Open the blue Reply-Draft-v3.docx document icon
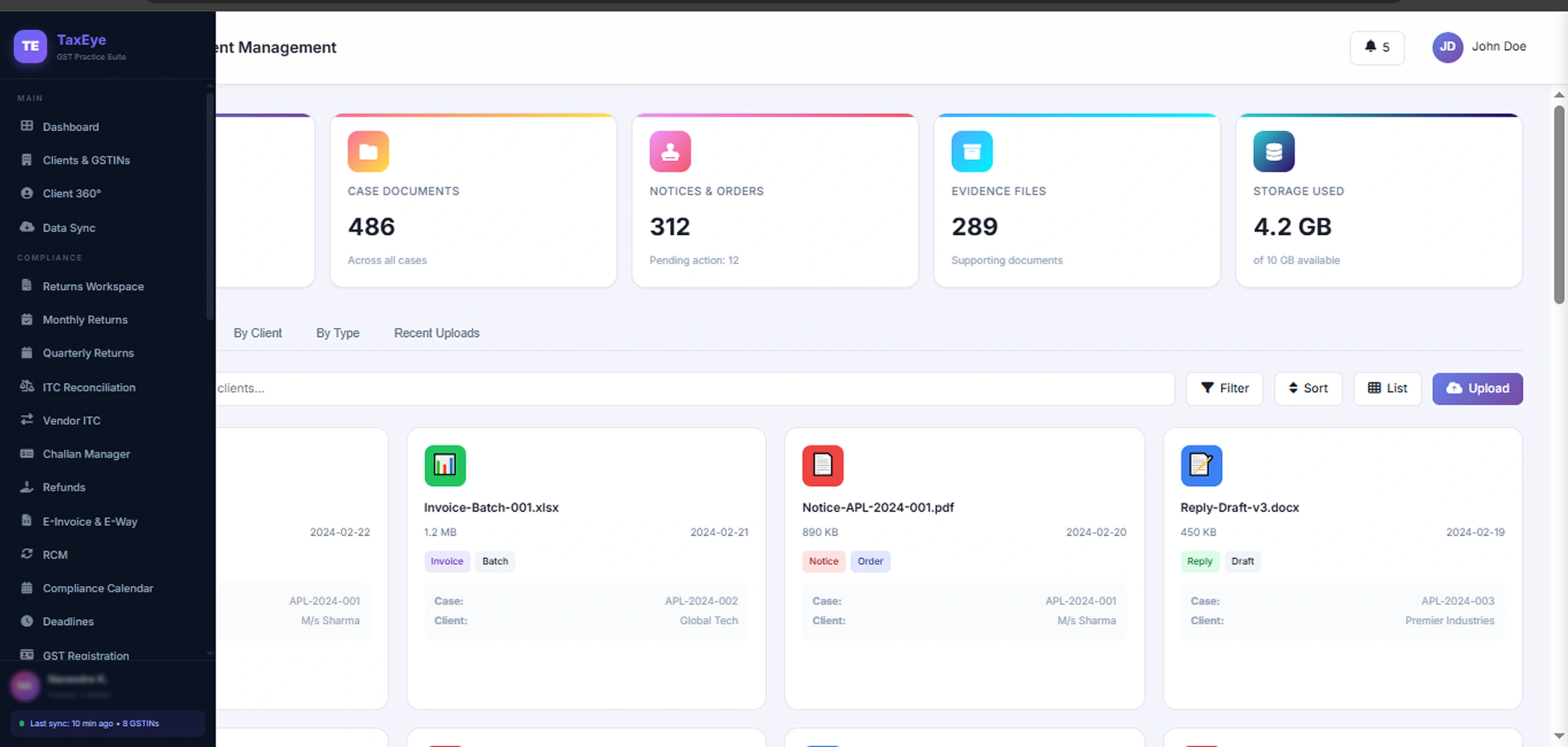1568x747 pixels. [1201, 465]
